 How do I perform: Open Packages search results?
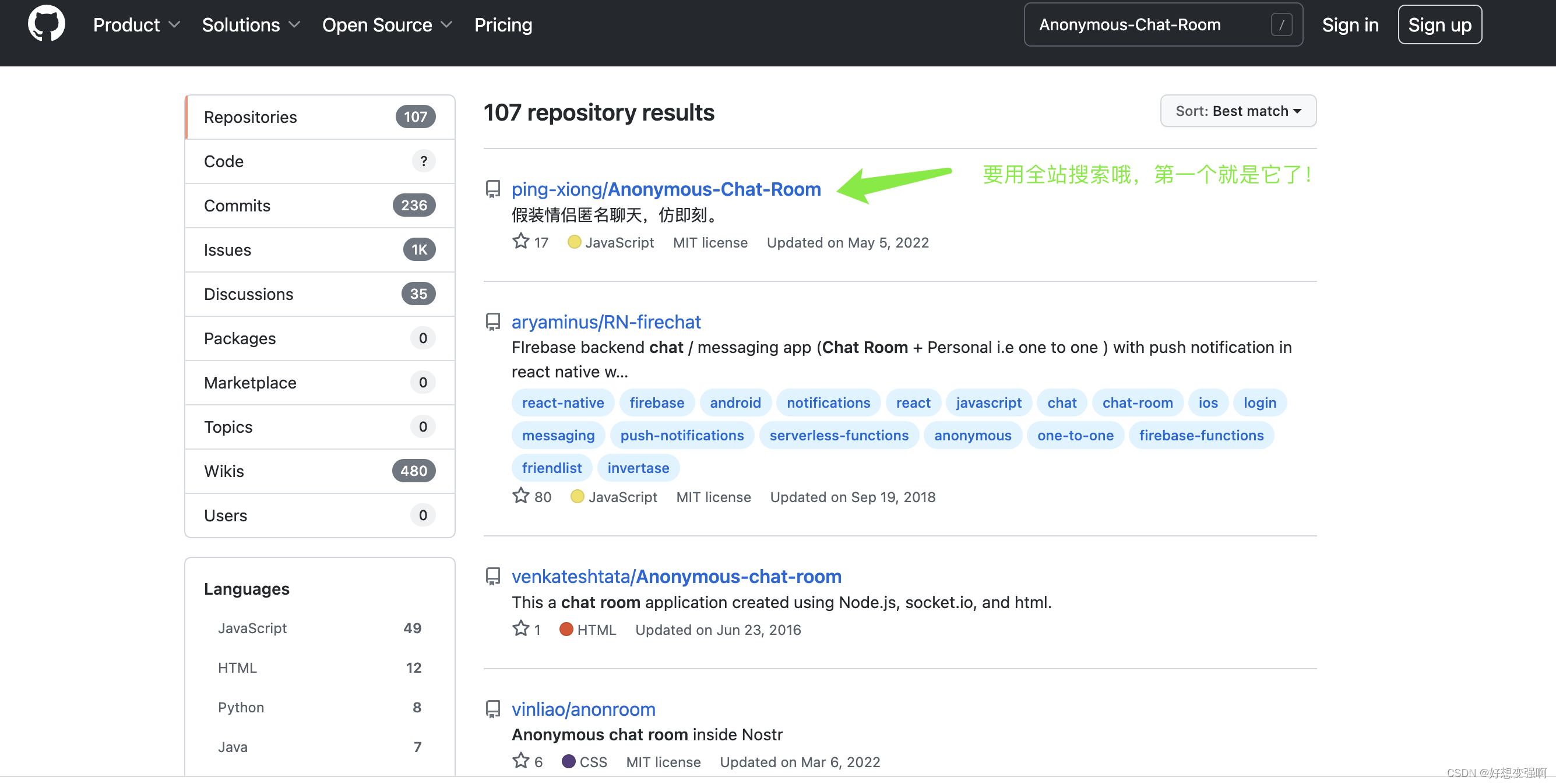[x=319, y=338]
